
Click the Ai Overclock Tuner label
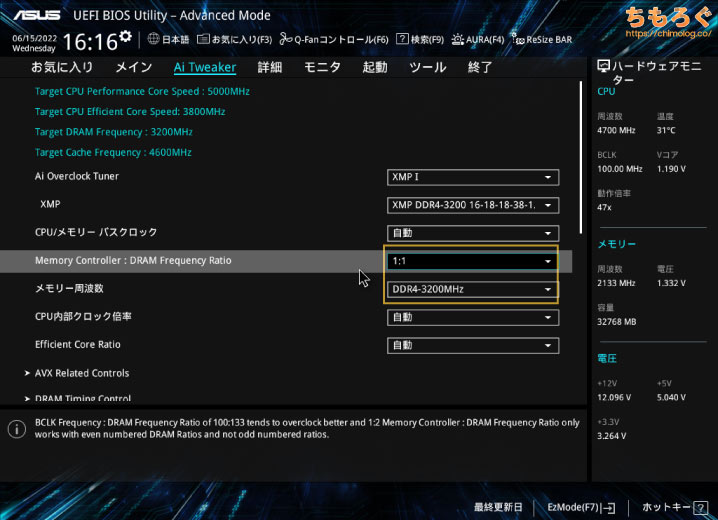point(76,176)
